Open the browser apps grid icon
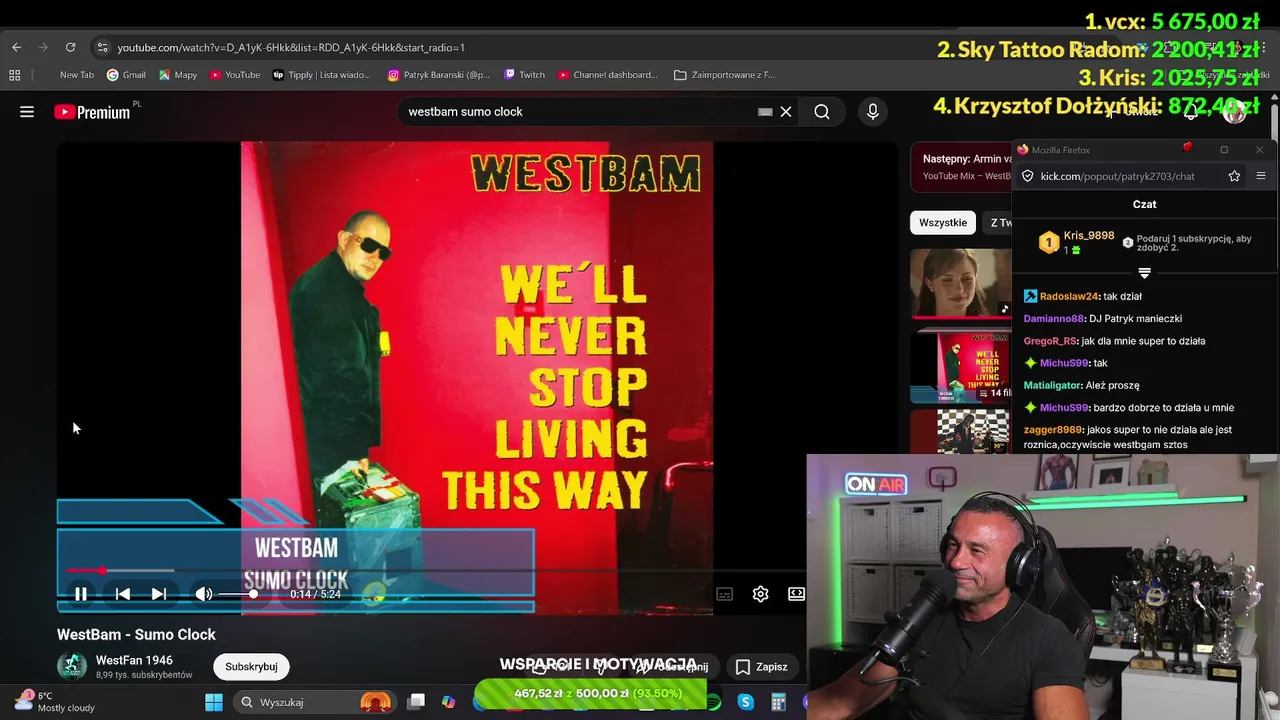1280x720 pixels. click(14, 75)
